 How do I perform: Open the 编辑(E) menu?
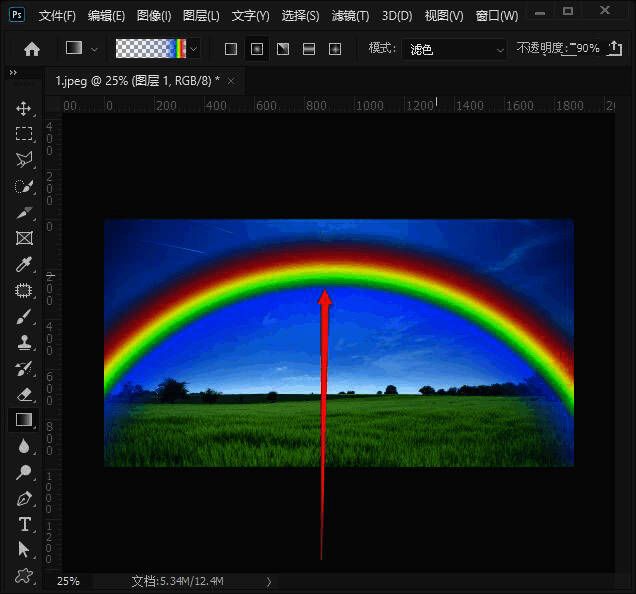click(106, 16)
